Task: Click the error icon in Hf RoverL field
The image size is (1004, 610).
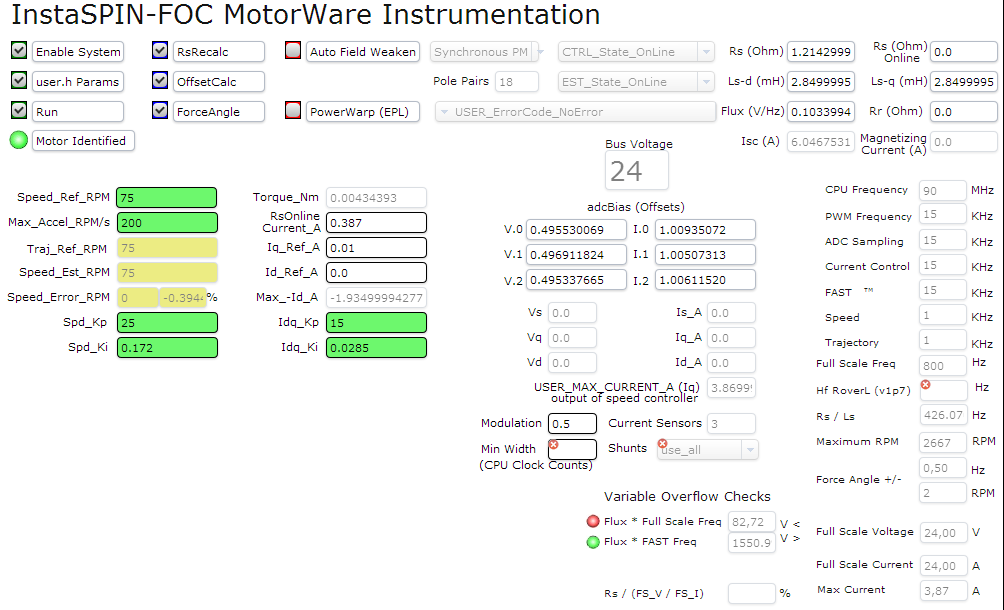Action: pyautogui.click(x=925, y=385)
